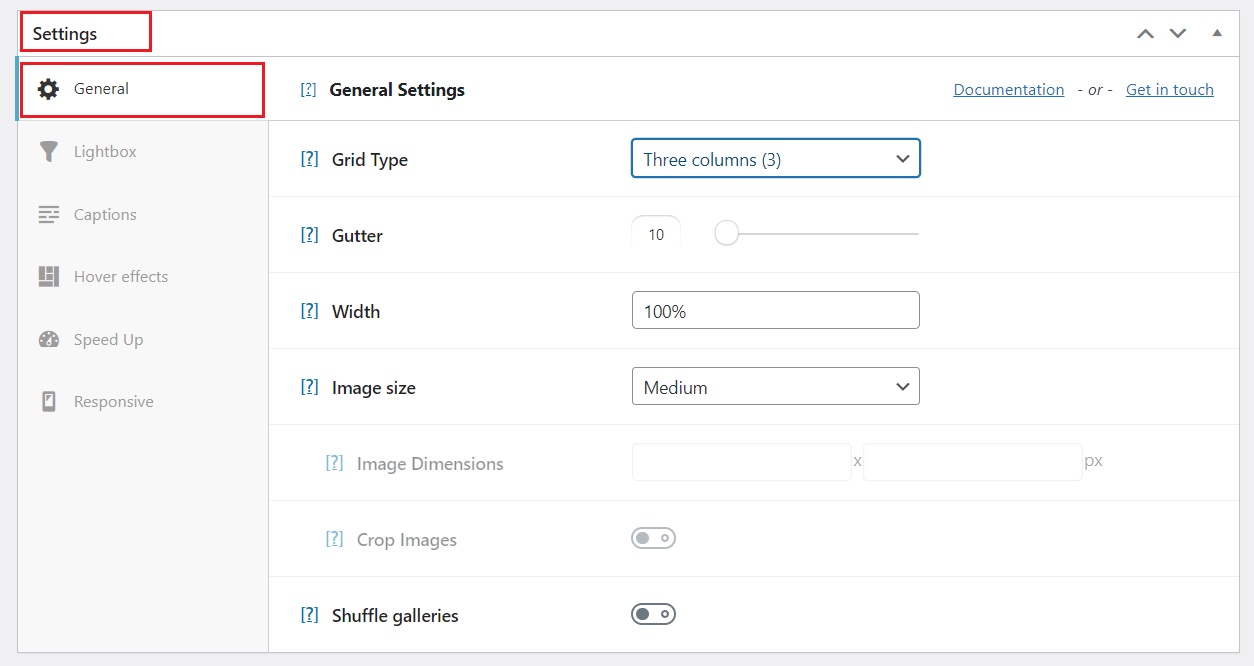
Task: Click the Captions lines icon
Action: (48, 215)
